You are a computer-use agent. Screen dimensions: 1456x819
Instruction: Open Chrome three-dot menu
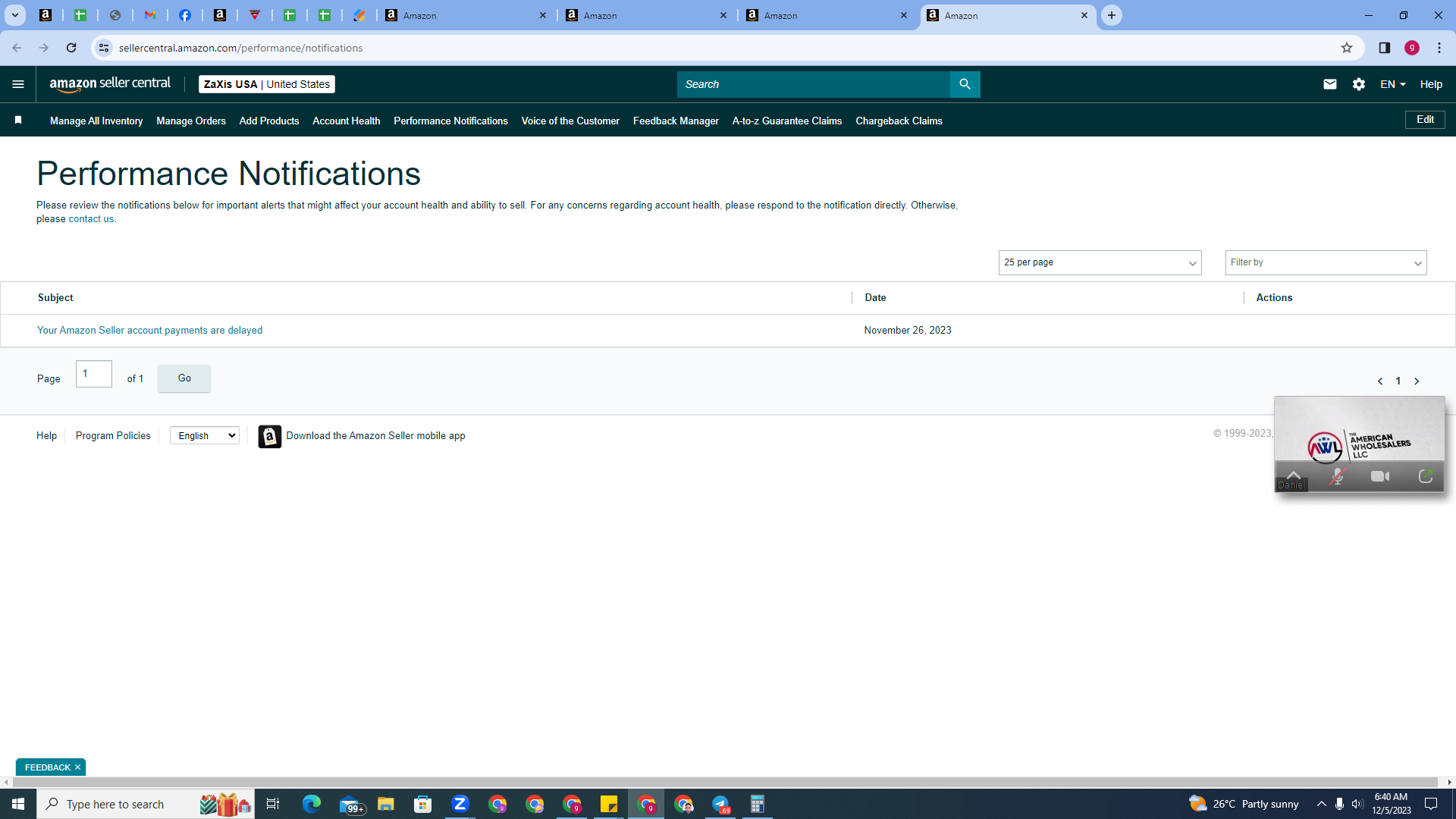click(1439, 48)
